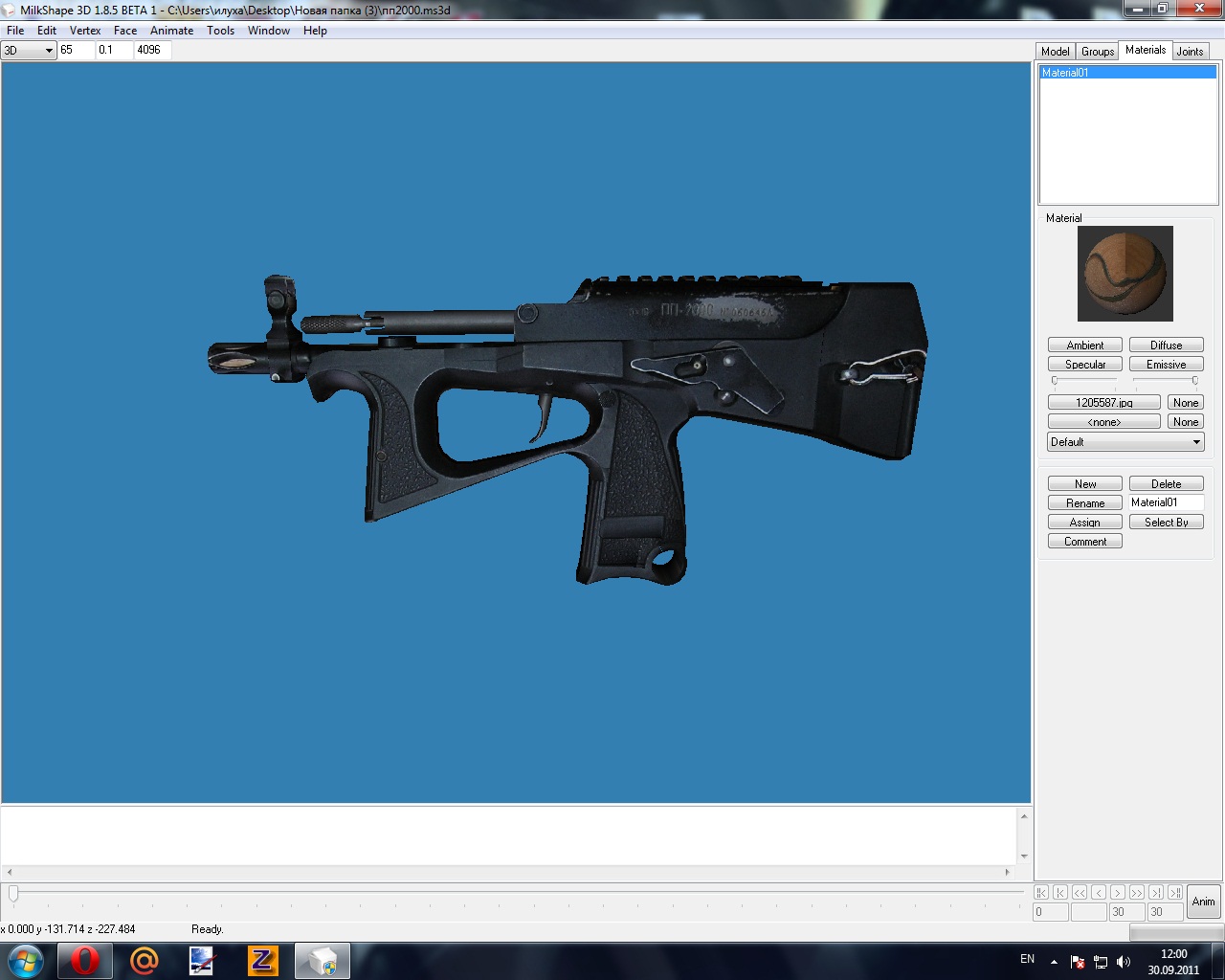Open the orange Z application taskbar icon
Viewport: 1225px width, 980px height.
click(x=262, y=960)
